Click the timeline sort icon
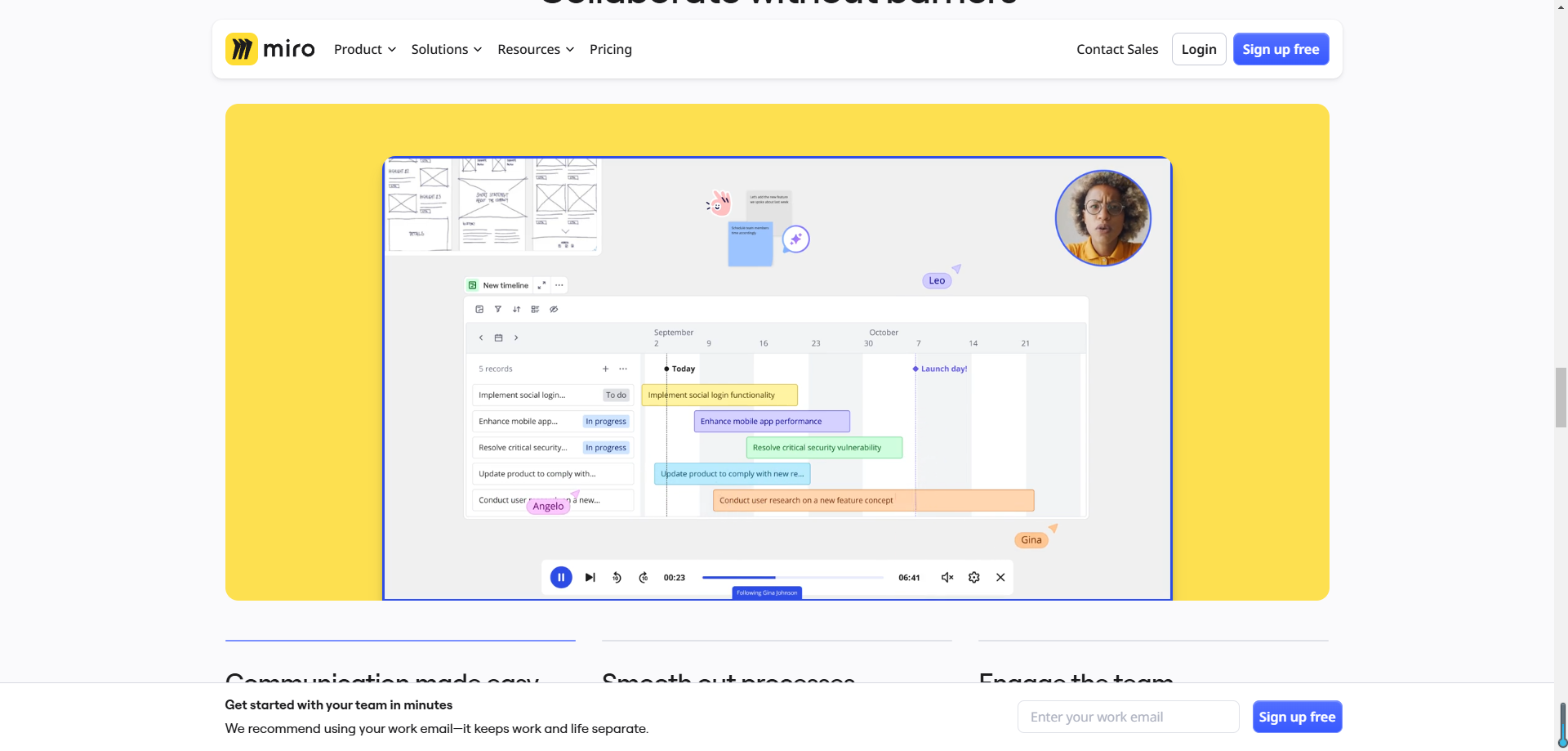Viewport: 1568px width, 751px height. click(x=516, y=309)
